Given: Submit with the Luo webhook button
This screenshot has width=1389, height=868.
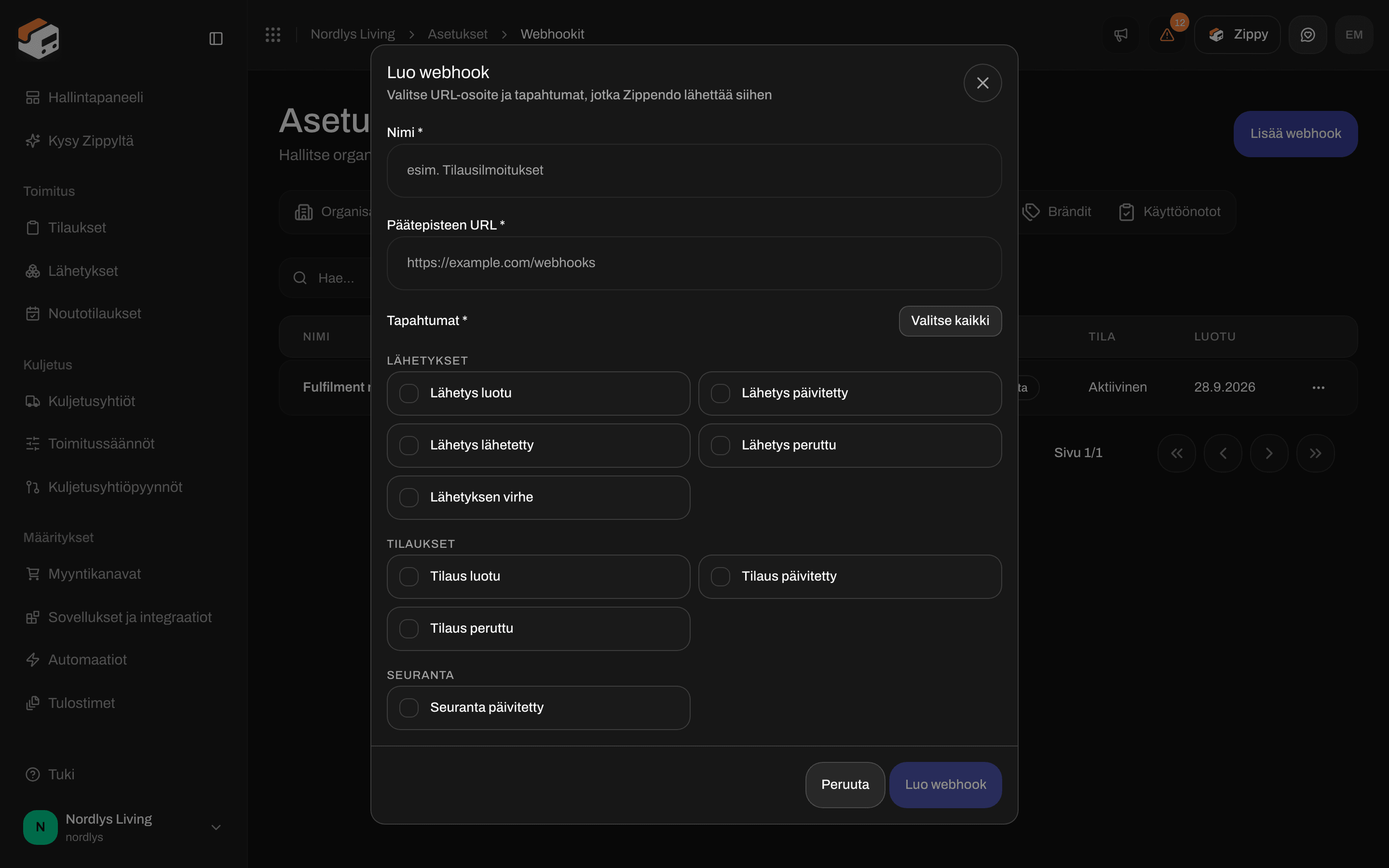Looking at the screenshot, I should coord(945,785).
